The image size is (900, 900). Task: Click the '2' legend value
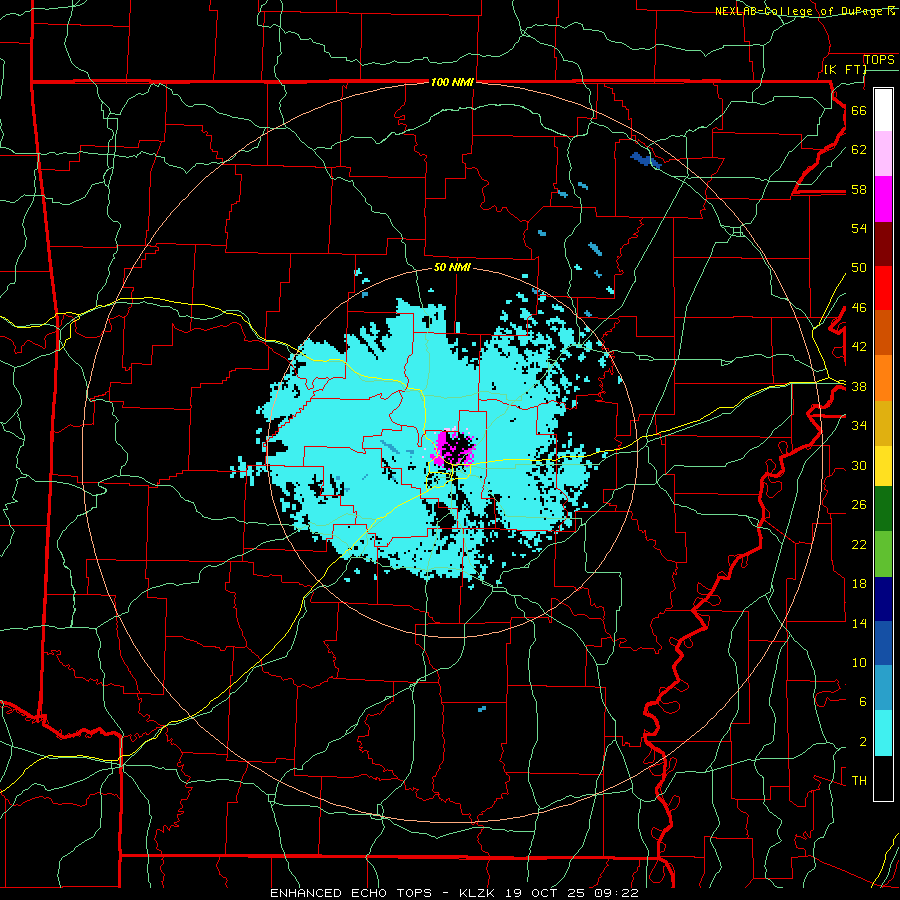point(862,742)
